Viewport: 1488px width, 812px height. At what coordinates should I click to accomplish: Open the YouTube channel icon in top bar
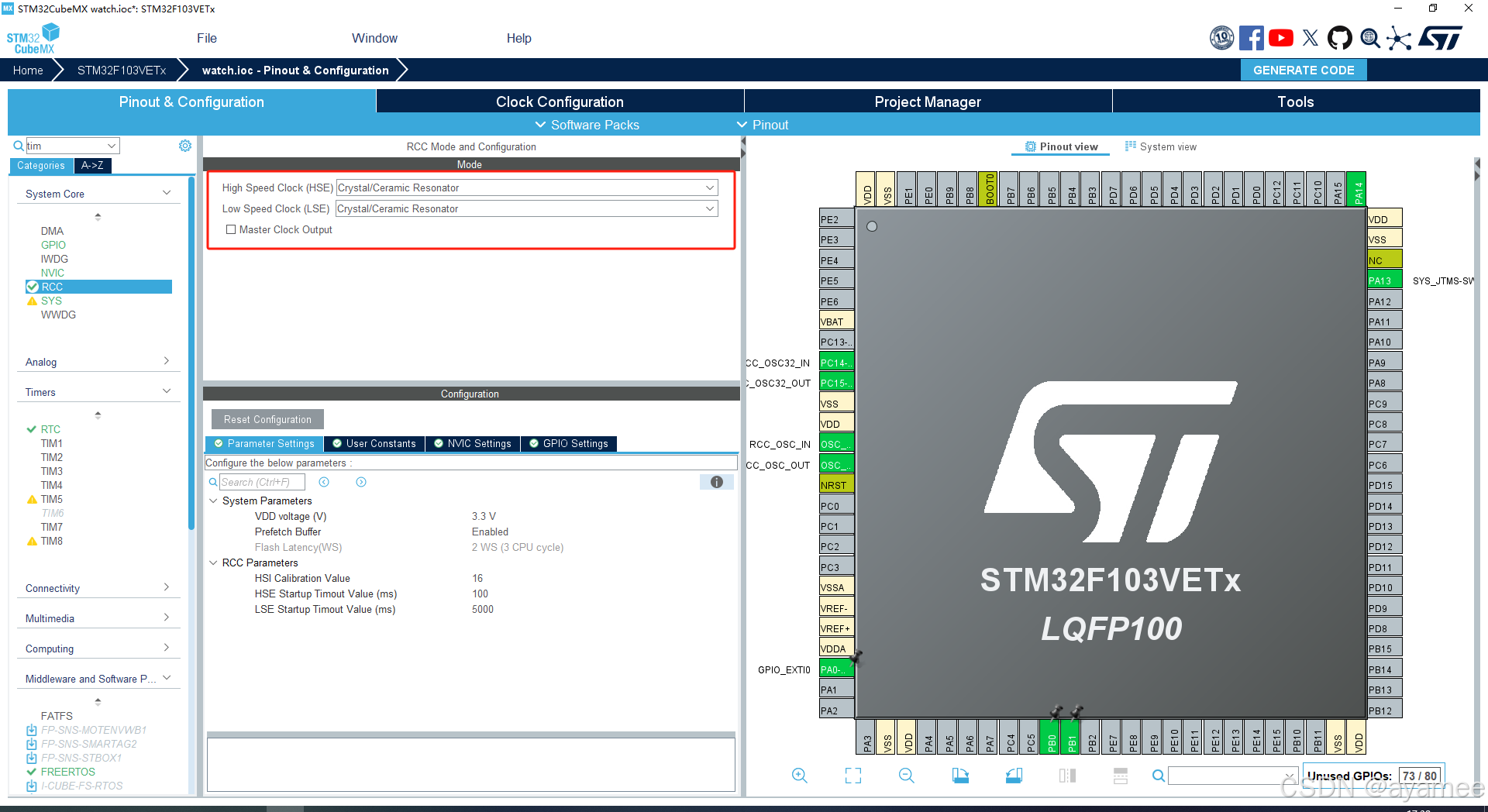[x=1281, y=37]
